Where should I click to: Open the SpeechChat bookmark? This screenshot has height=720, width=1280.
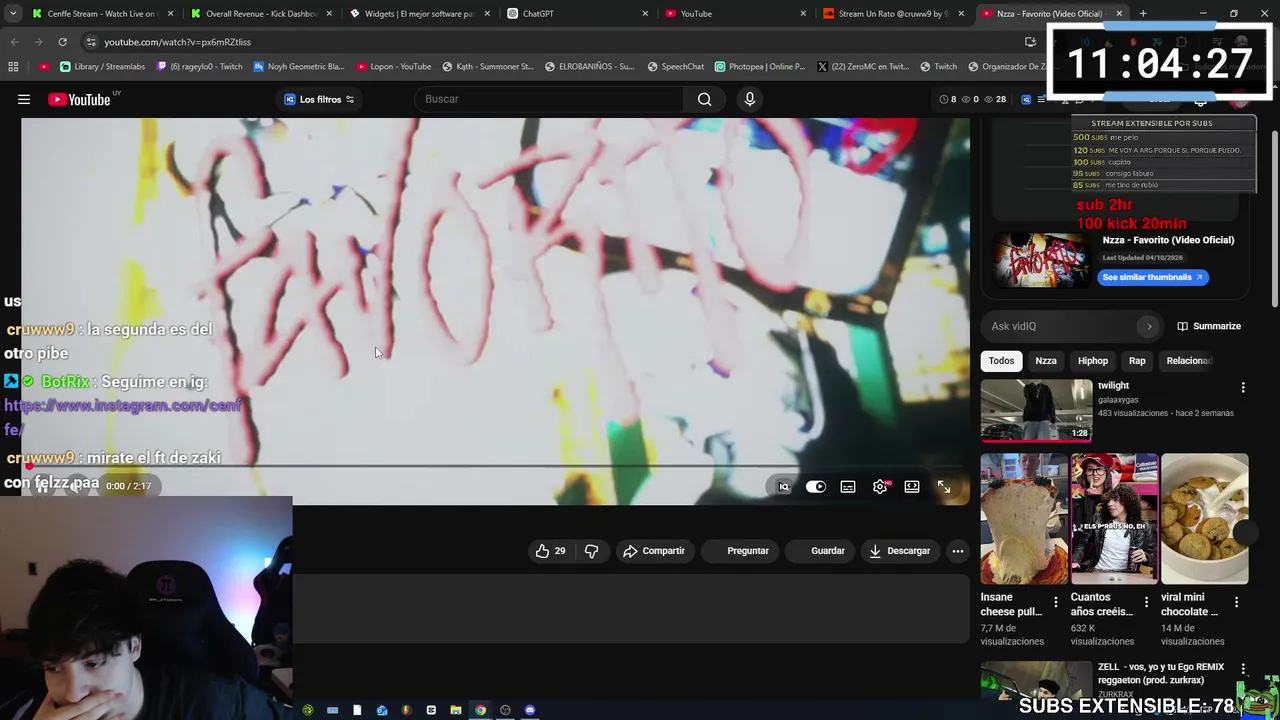click(x=675, y=67)
